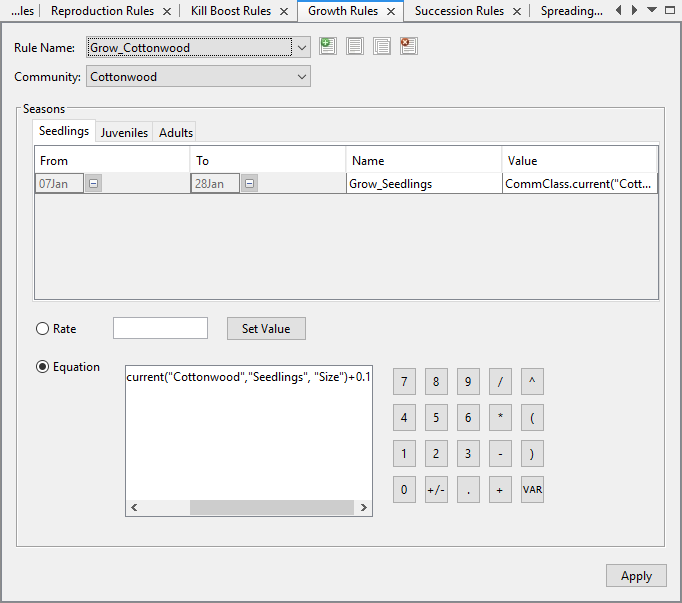Viewport: 682px width, 603px height.
Task: Open the From date picker for 07Jan
Action: (93, 184)
